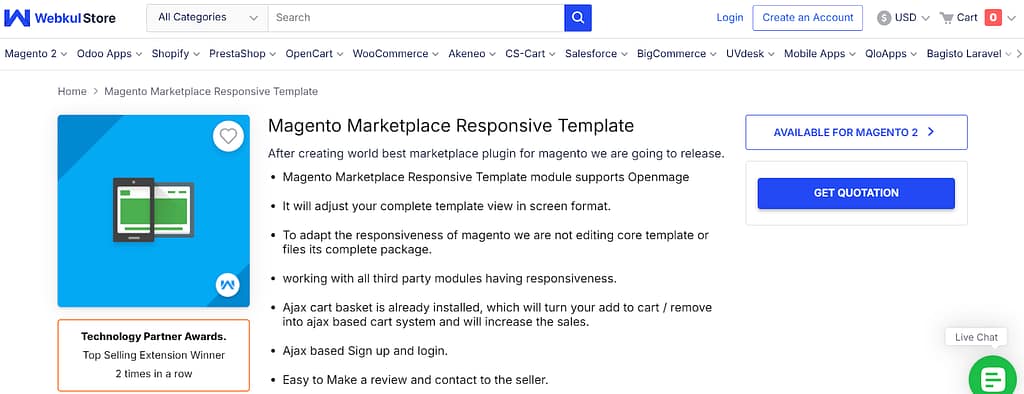Click the blue search magnifier button
The width and height of the screenshot is (1024, 394).
(x=578, y=18)
